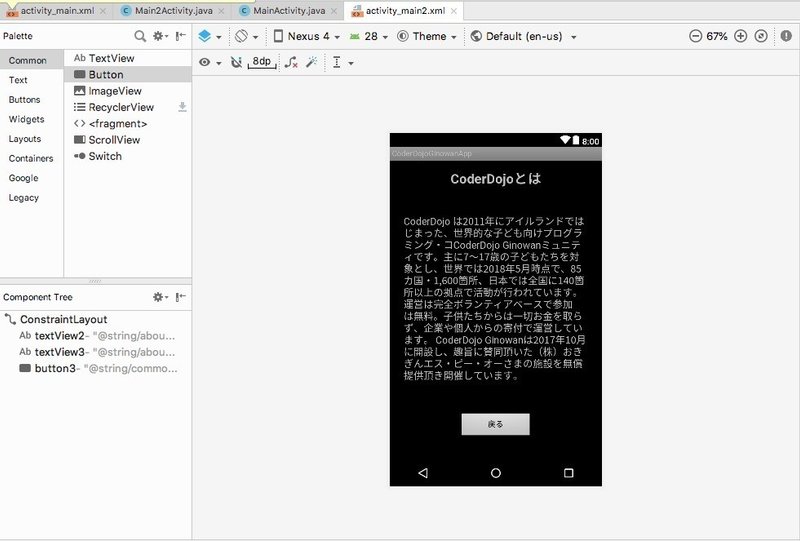Search the Palette with the magnifier icon
This screenshot has width=800, height=541.
point(140,36)
